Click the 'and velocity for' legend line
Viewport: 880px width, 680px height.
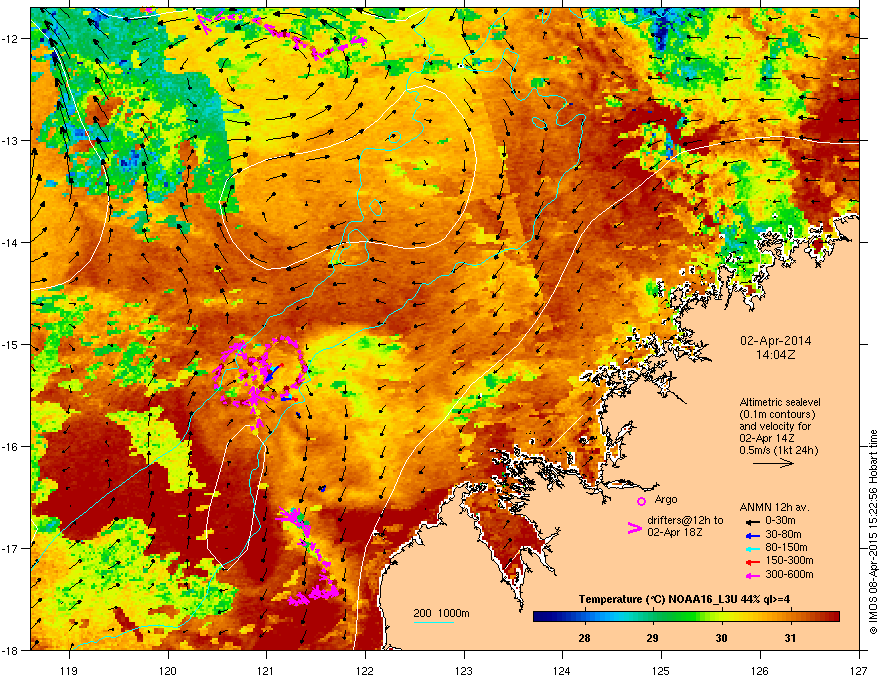775,426
